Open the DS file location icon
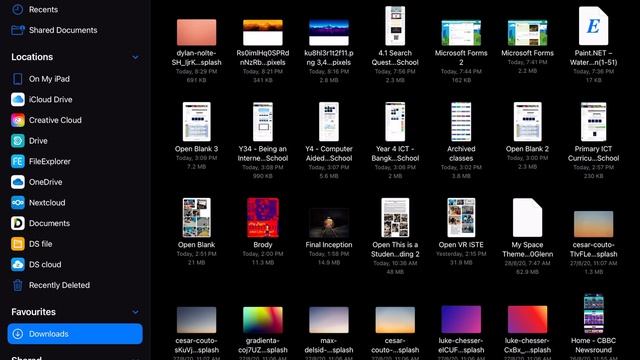This screenshot has width=640, height=360. pos(18,244)
